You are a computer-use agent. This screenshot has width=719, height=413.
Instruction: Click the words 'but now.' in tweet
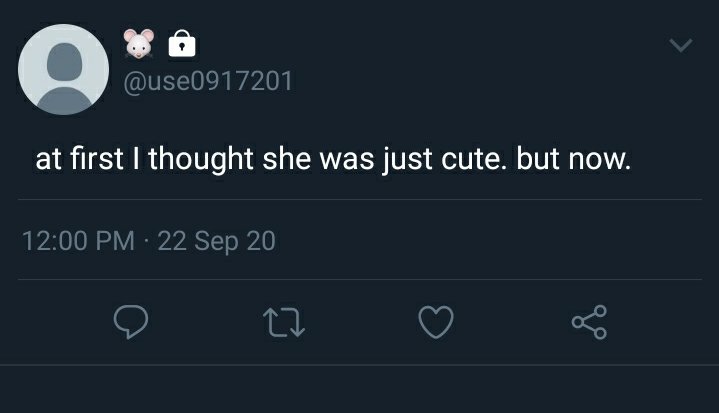(574, 159)
